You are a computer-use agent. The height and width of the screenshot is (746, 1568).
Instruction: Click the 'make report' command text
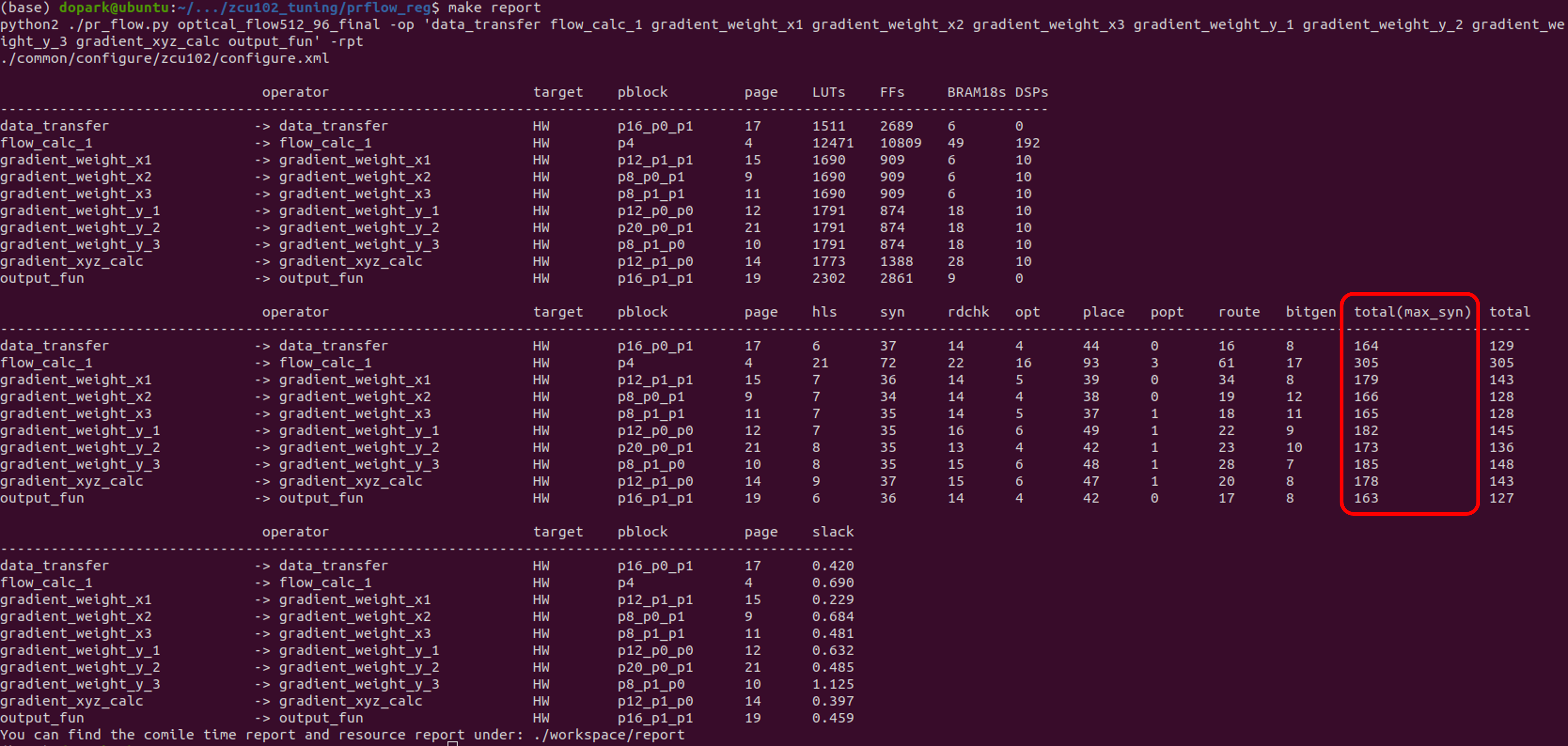coord(494,8)
